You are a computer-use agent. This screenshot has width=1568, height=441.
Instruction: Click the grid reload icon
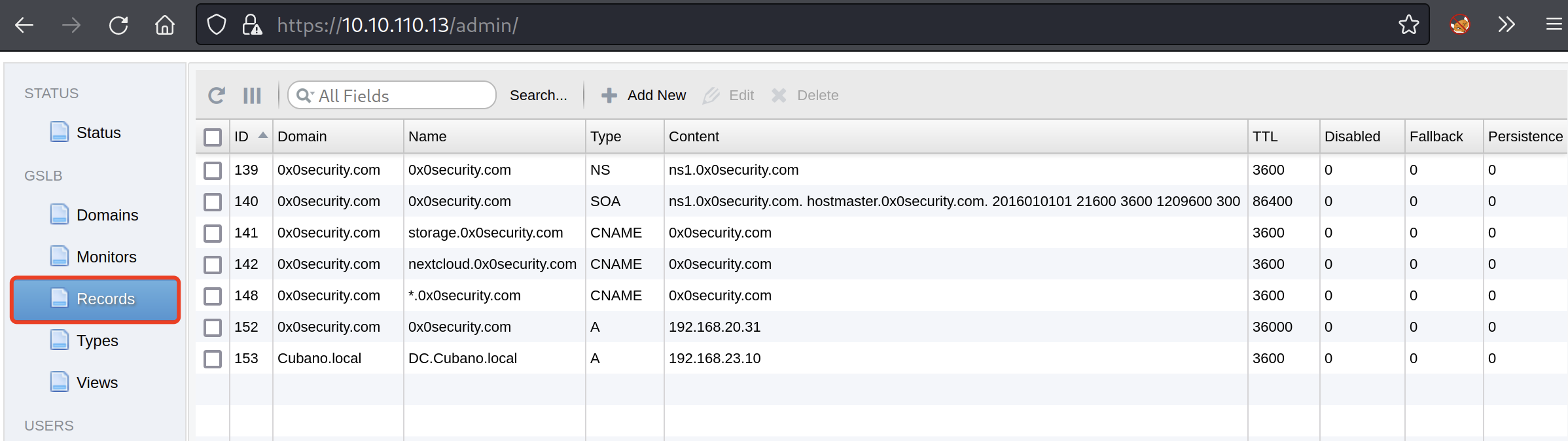(217, 96)
